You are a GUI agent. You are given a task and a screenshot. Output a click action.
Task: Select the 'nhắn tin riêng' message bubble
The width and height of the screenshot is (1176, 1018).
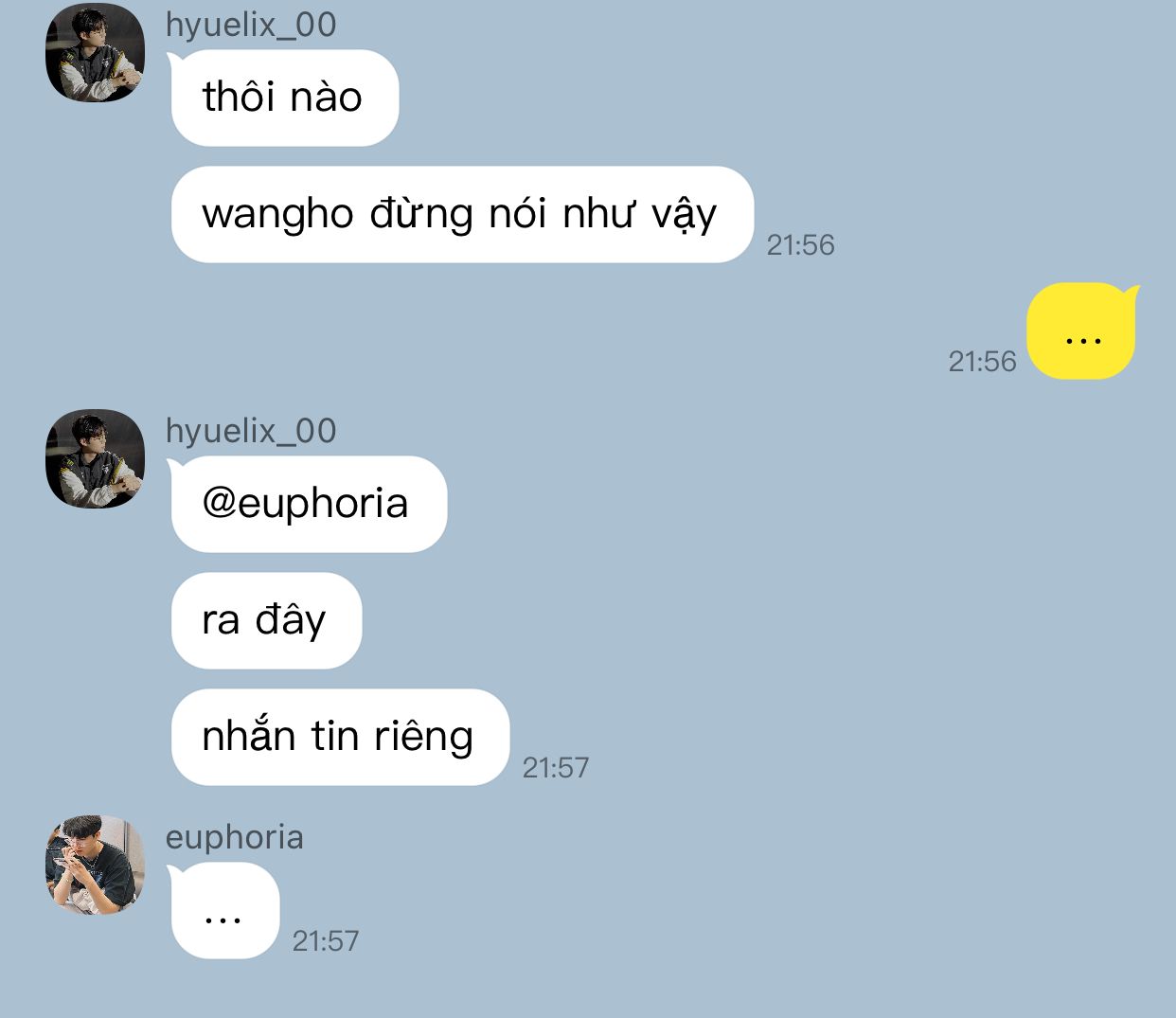coord(340,737)
